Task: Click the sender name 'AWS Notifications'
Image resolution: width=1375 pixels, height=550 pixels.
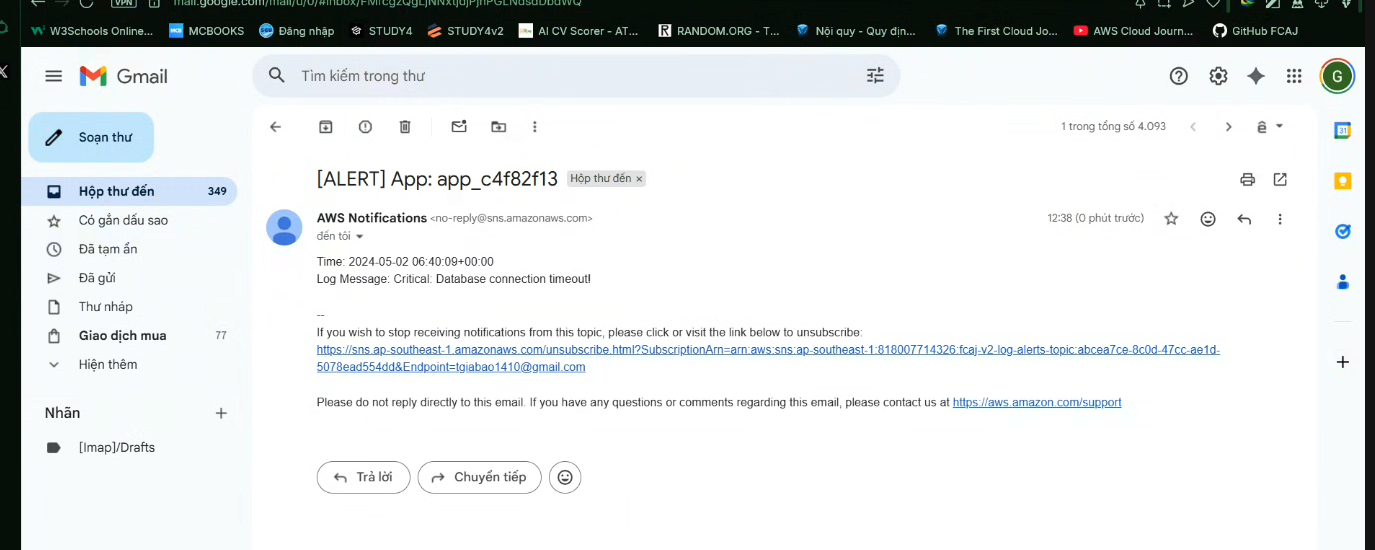Action: (372, 218)
